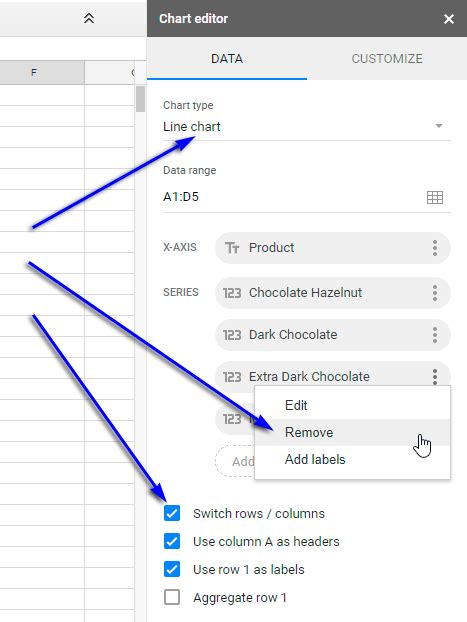Screen dimensions: 467x622
Task: Click the 123 icon beside Dark Chocolate
Action: pyautogui.click(x=232, y=335)
